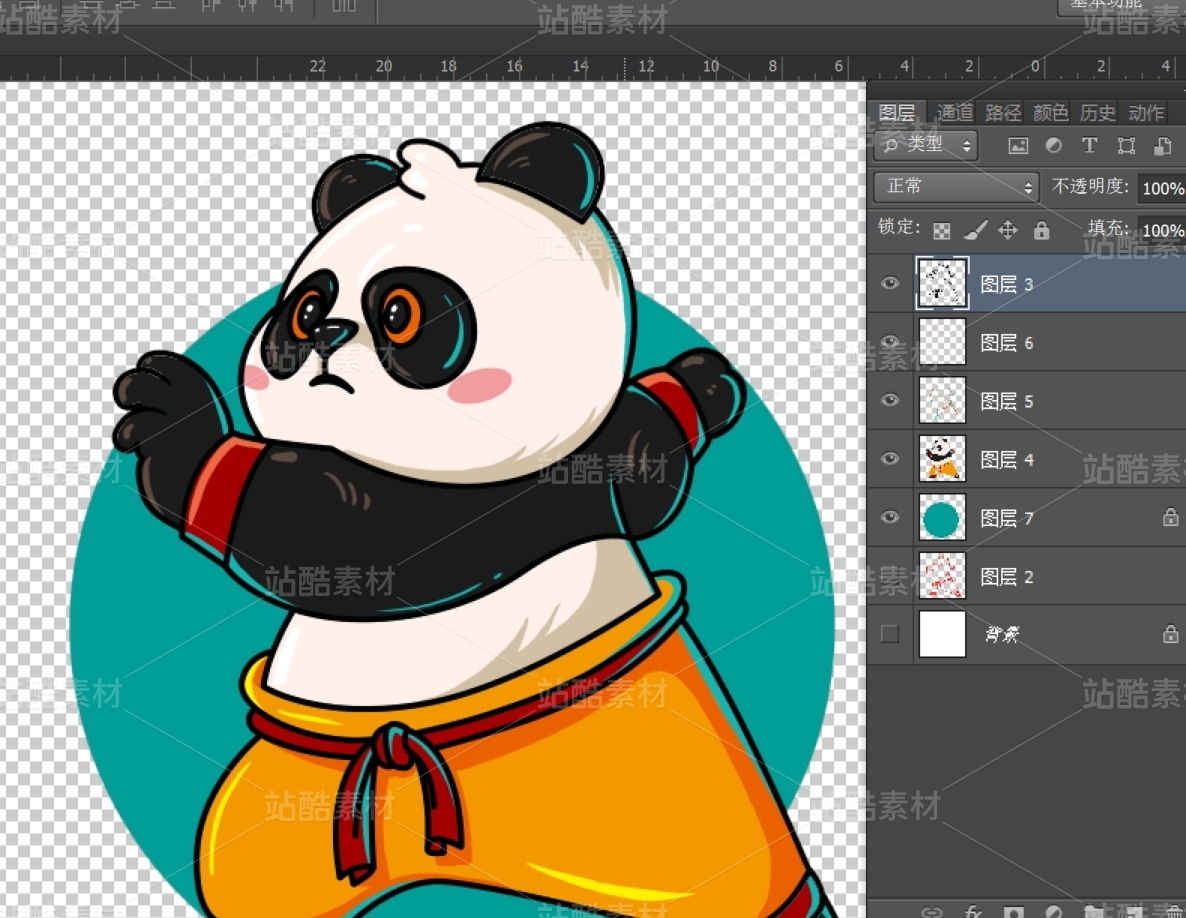Image resolution: width=1186 pixels, height=918 pixels.
Task: Lock all padlock icon beside 锁定
Action: coord(1042,230)
